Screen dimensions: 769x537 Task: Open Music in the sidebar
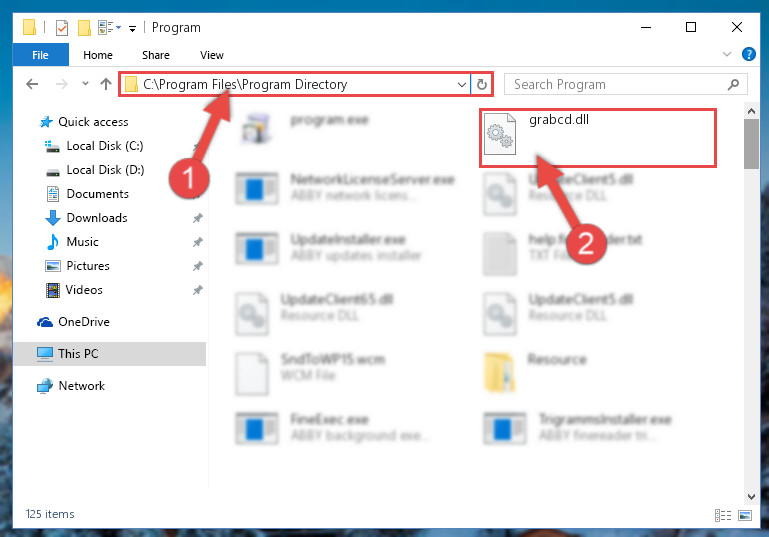(x=82, y=242)
